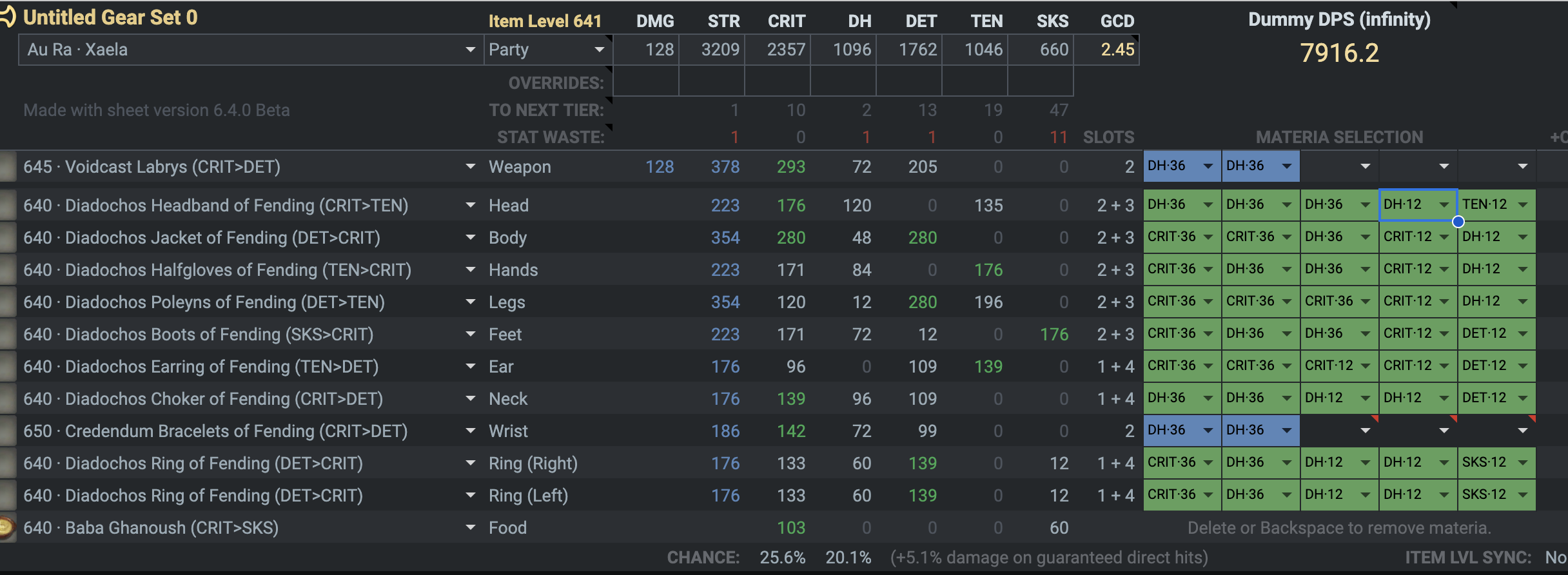Click the Baba Ghanoush food item icon
This screenshot has height=575, width=1568.
[7, 527]
